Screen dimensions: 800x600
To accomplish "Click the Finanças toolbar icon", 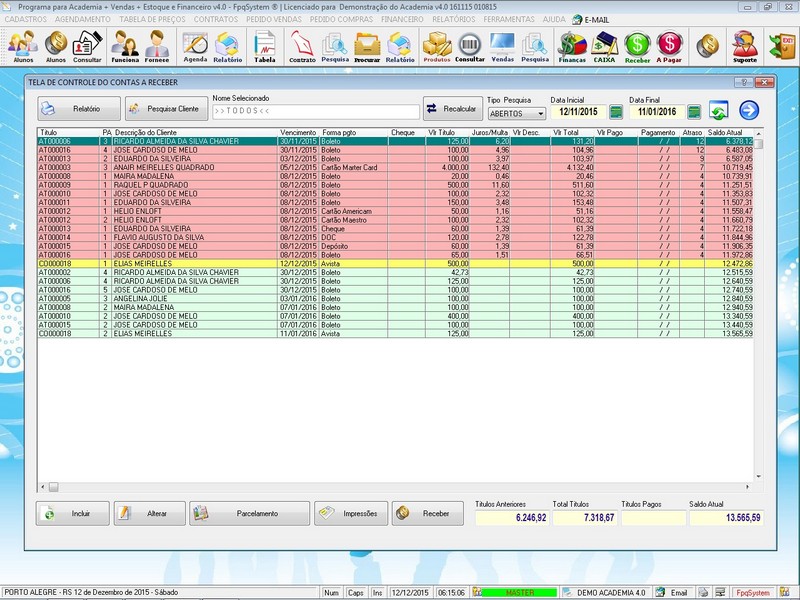I will coord(571,46).
